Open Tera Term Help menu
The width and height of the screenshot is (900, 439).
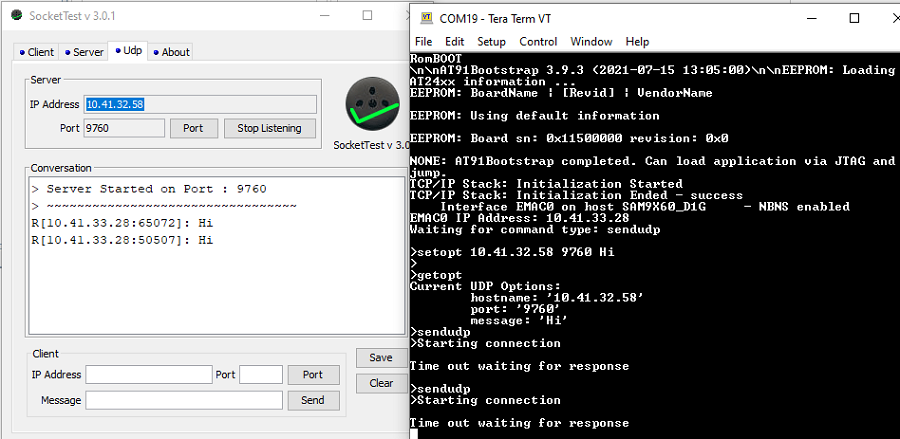pos(637,42)
